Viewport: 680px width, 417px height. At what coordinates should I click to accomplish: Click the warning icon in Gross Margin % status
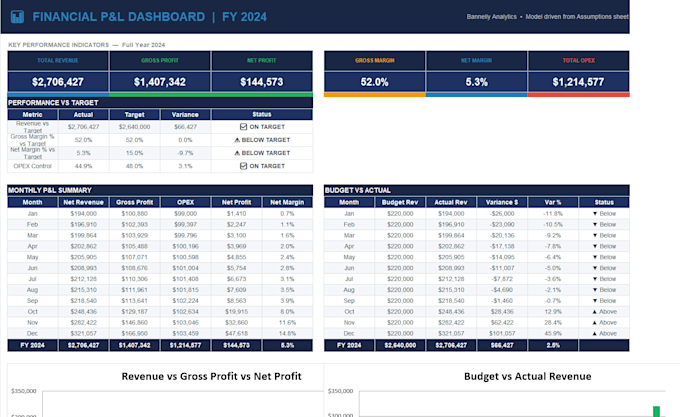pos(237,140)
